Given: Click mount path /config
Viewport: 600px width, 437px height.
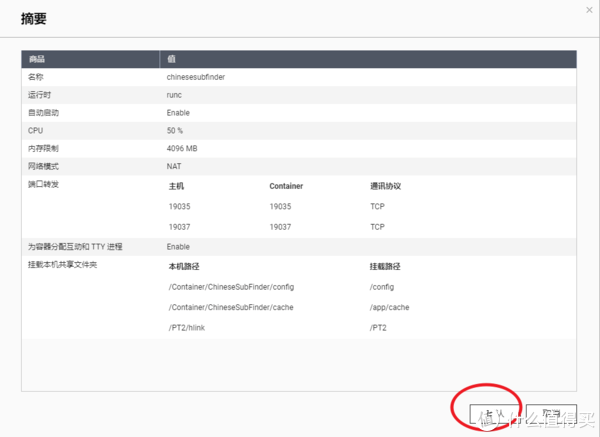Looking at the screenshot, I should pos(382,287).
